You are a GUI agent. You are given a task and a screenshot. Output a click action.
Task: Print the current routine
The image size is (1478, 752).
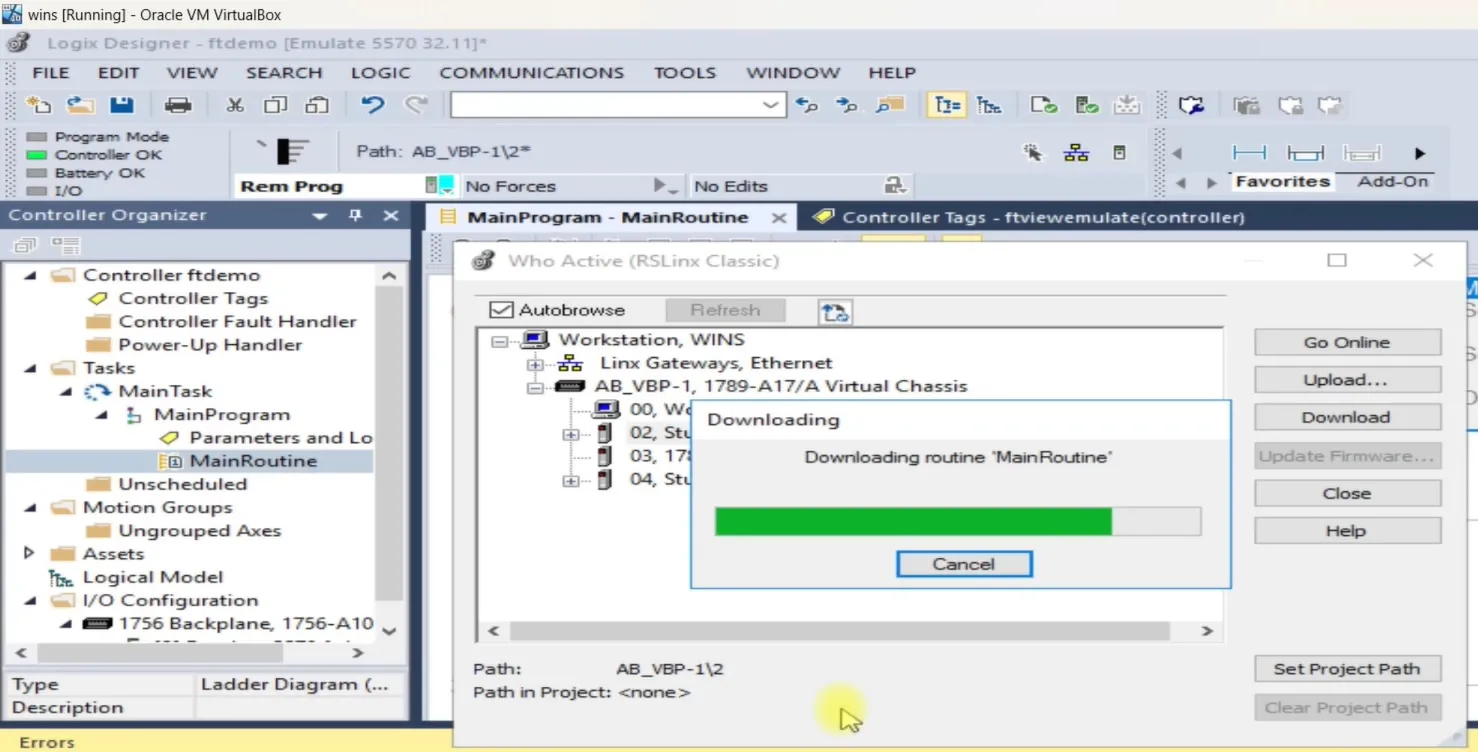[178, 104]
